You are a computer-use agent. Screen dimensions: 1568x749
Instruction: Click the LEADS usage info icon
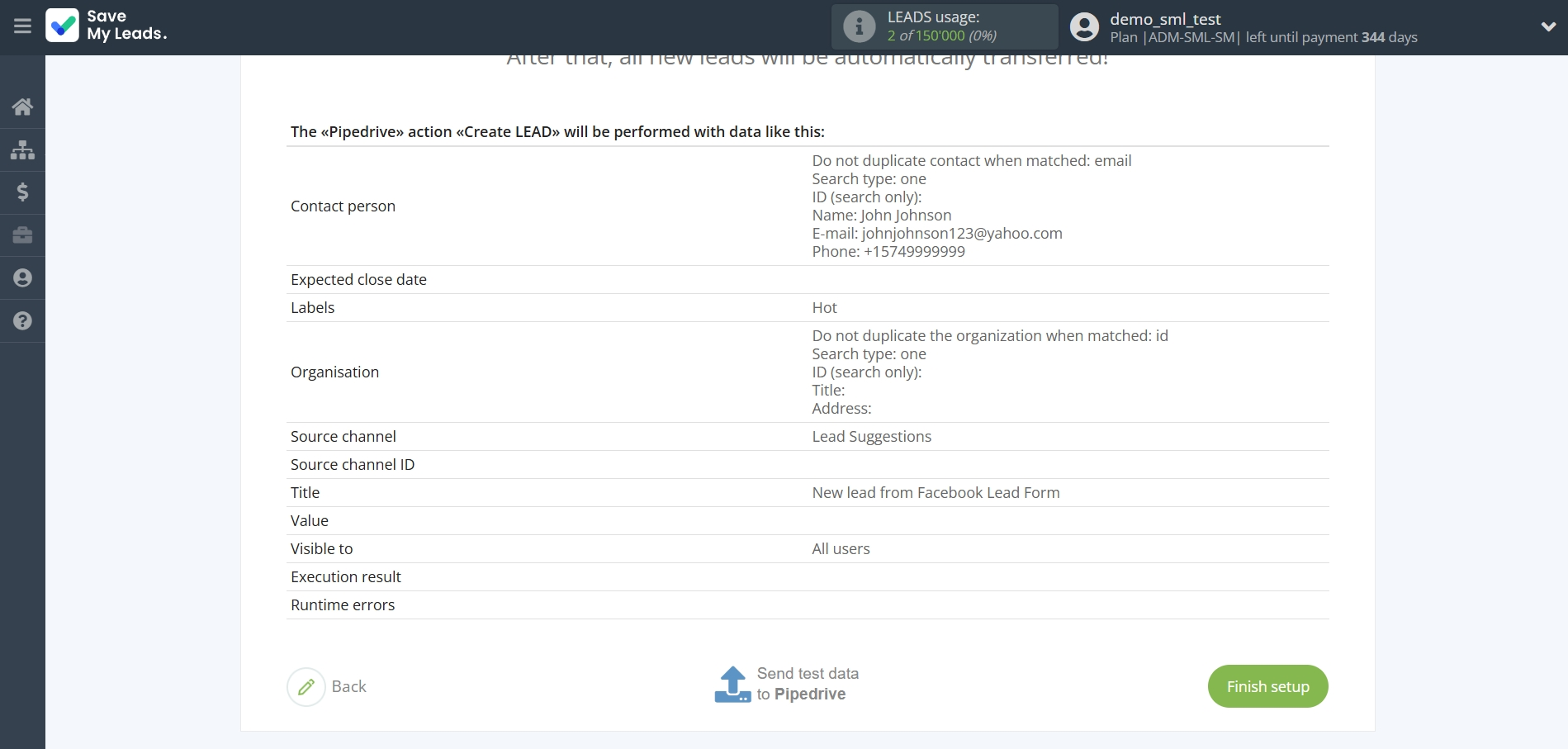click(x=859, y=26)
